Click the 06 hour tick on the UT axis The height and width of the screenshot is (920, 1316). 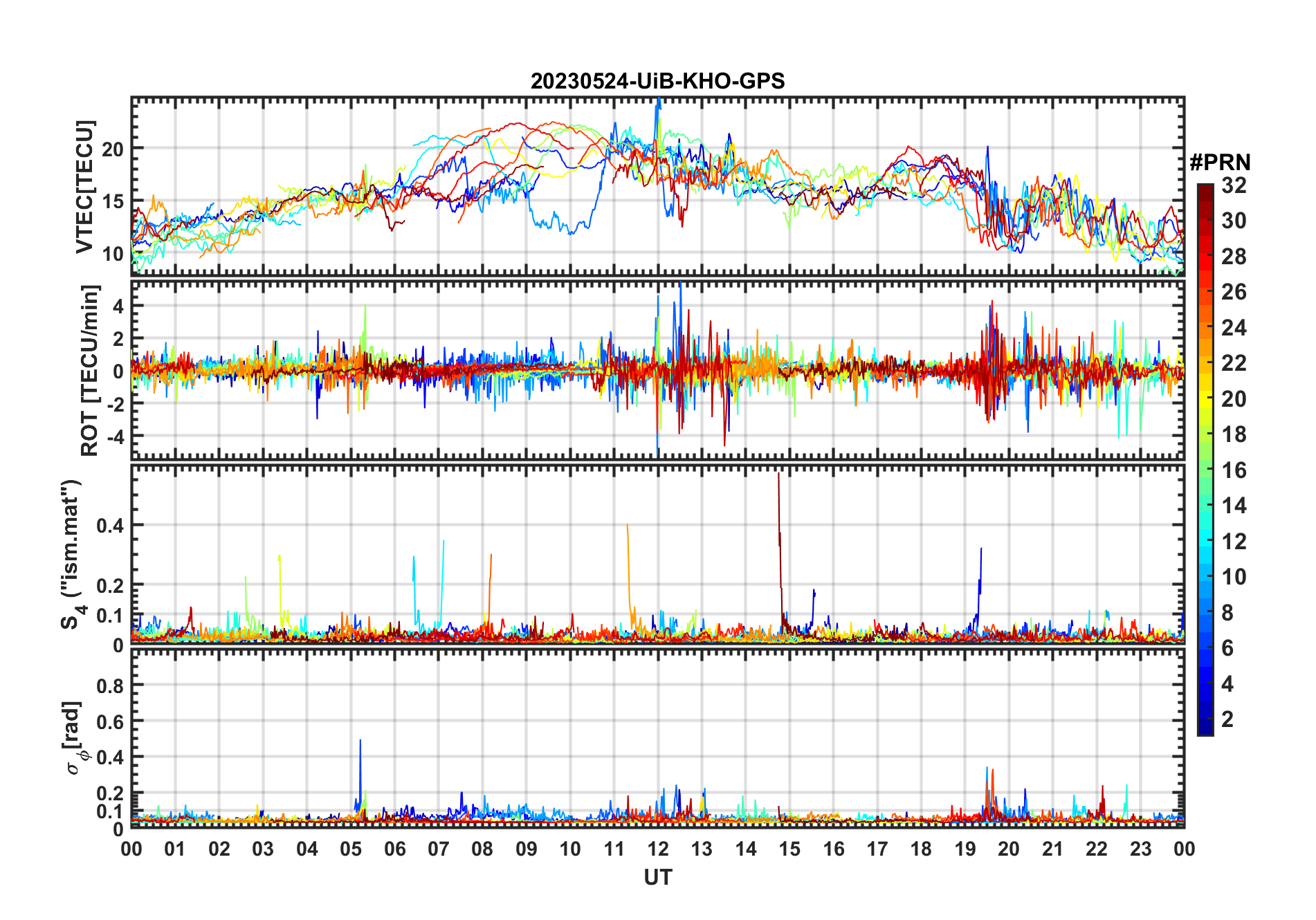394,849
